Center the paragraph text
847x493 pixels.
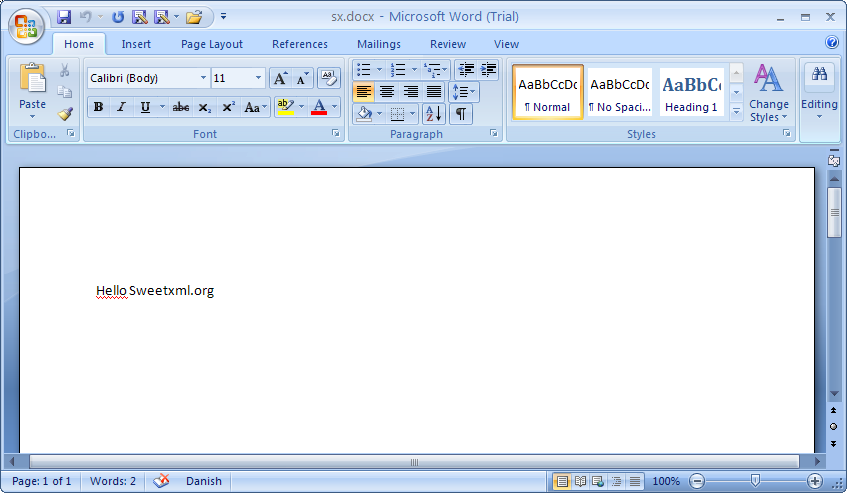387,92
